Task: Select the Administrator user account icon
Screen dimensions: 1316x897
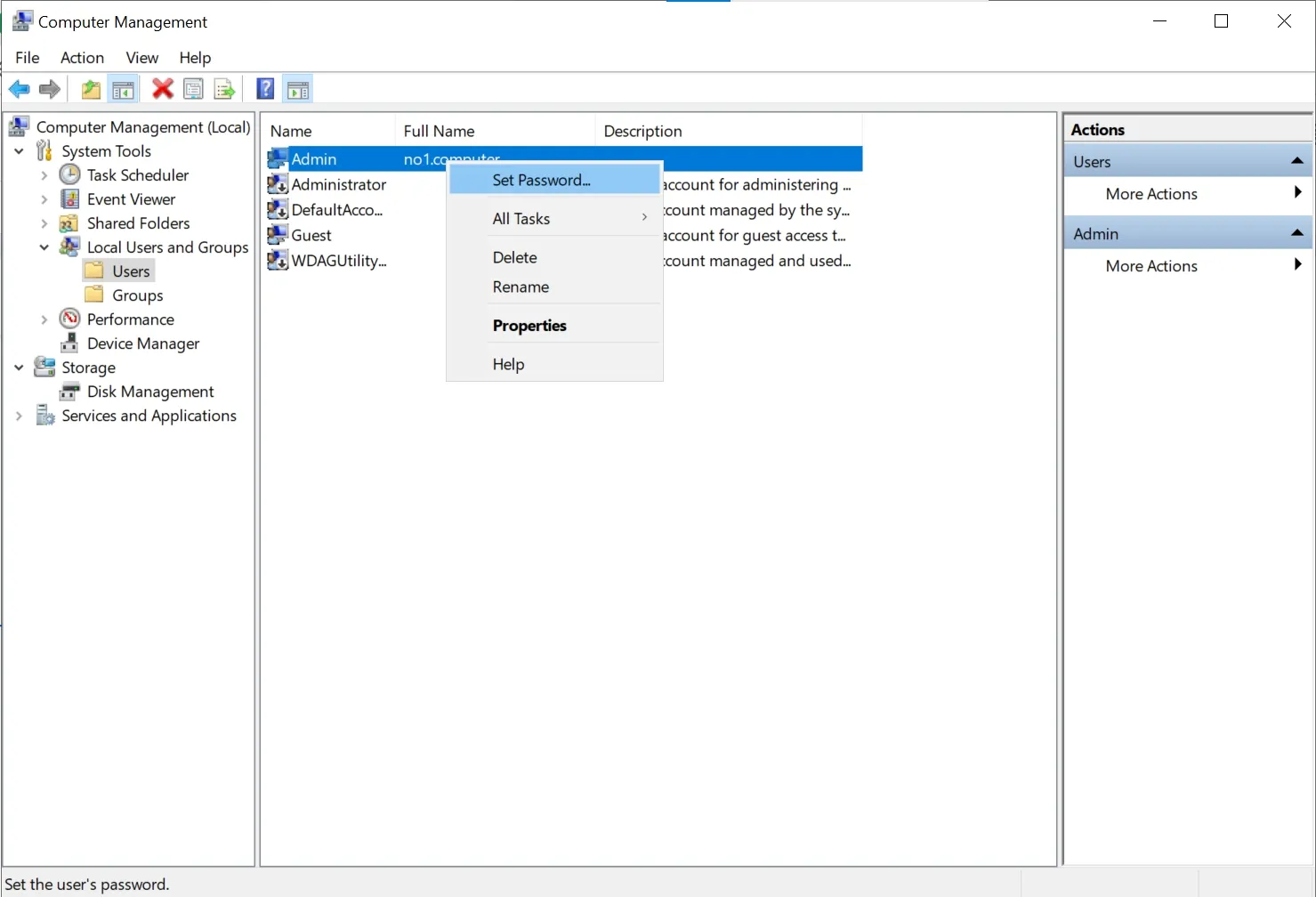Action: (278, 184)
